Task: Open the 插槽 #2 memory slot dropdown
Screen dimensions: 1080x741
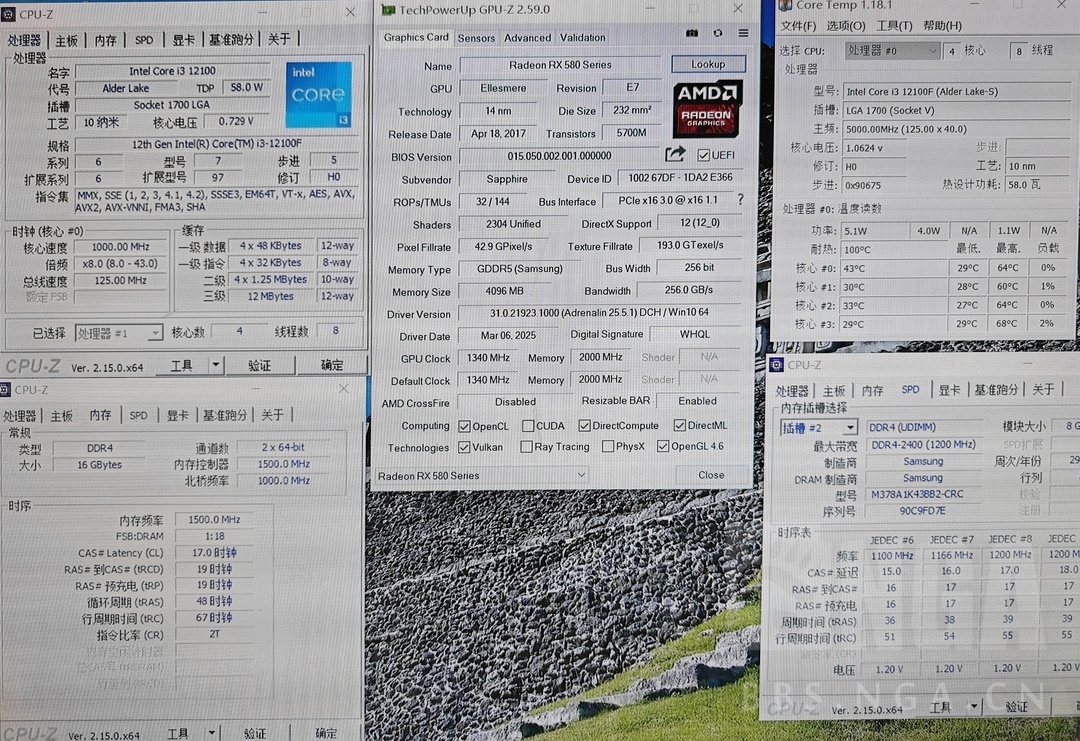Action: [819, 427]
